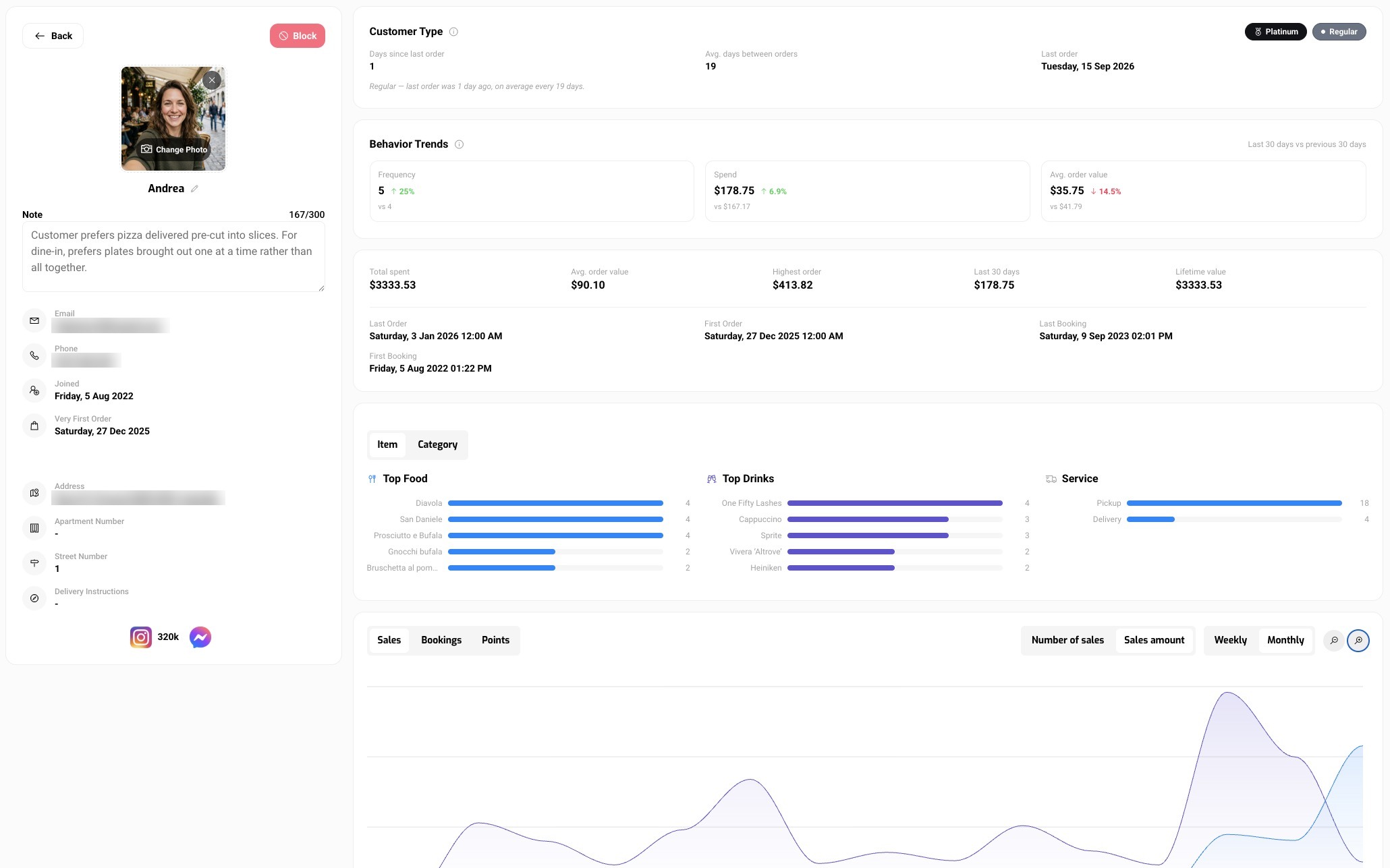Open the Instagram profile icon
Viewport: 1390px width, 868px height.
[141, 637]
